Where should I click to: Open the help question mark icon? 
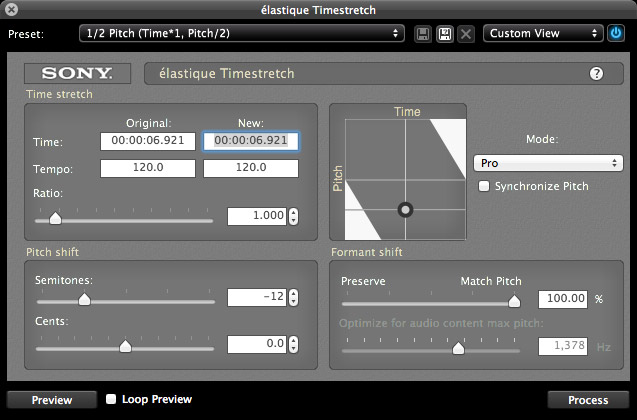pos(597,74)
